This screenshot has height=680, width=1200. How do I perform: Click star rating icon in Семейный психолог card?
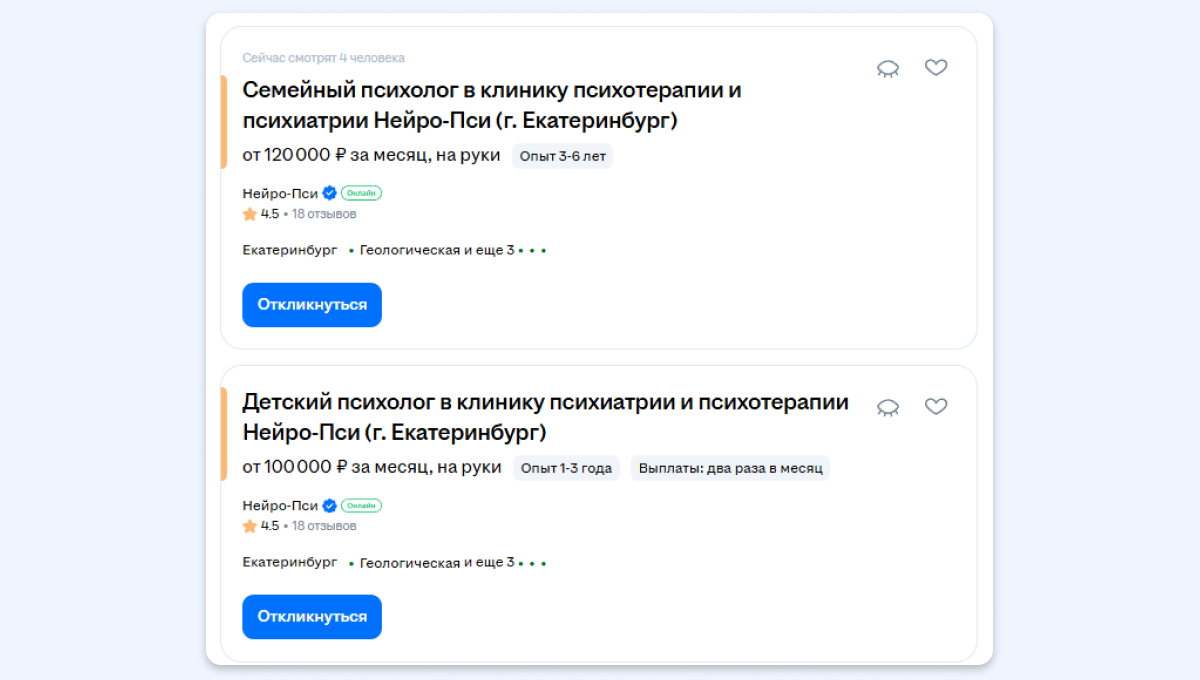(250, 214)
